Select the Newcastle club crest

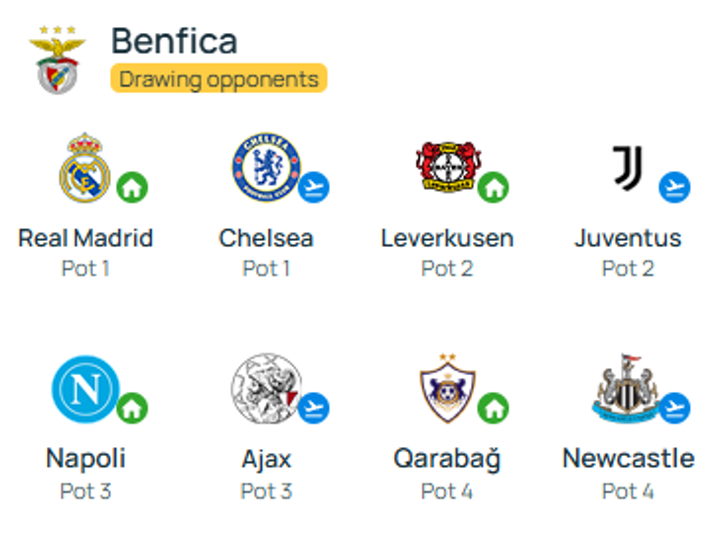pos(626,387)
